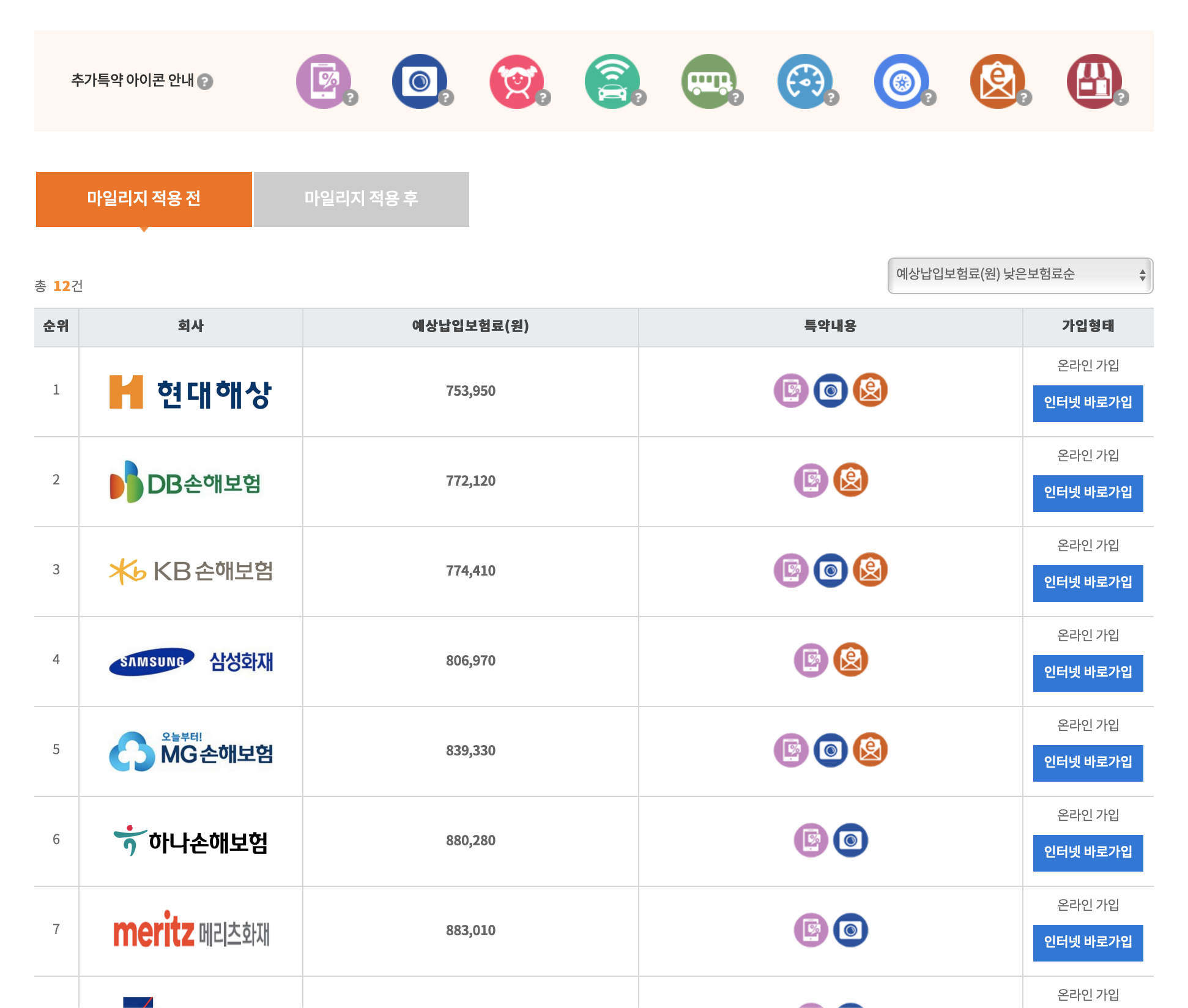The image size is (1188, 1008).
Task: Select 메리츠화재 row purple mobile icon
Action: (x=811, y=930)
